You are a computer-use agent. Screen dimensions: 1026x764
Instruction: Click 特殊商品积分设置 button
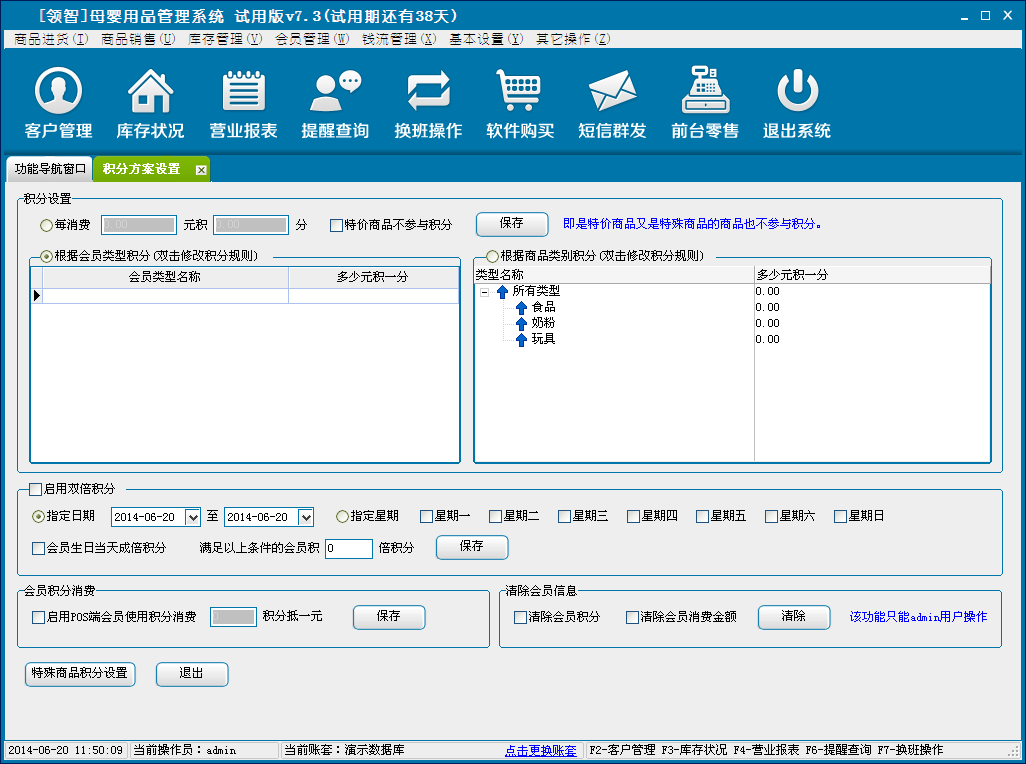[79, 674]
